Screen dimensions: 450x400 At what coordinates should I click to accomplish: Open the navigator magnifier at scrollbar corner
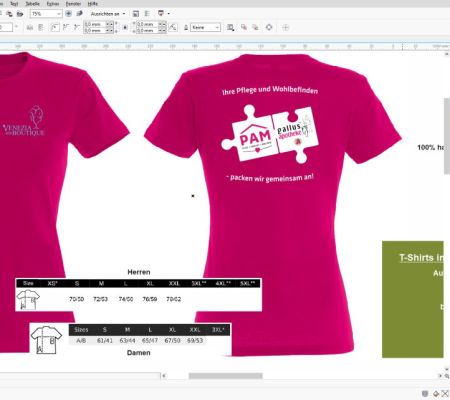[x=447, y=376]
